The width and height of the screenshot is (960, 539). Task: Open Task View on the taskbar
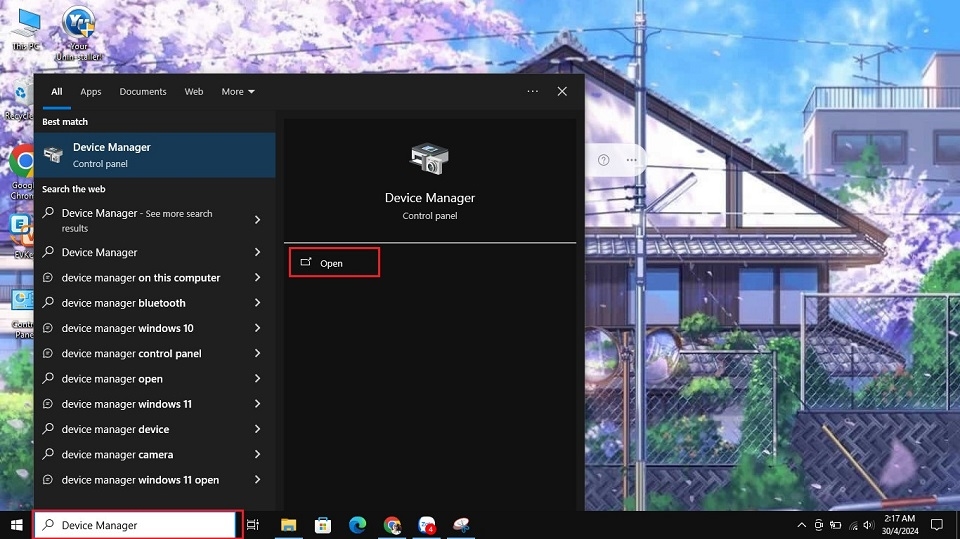pyautogui.click(x=252, y=525)
